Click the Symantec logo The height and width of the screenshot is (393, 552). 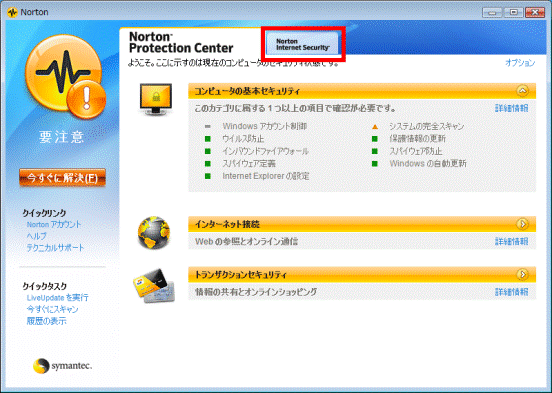point(62,366)
